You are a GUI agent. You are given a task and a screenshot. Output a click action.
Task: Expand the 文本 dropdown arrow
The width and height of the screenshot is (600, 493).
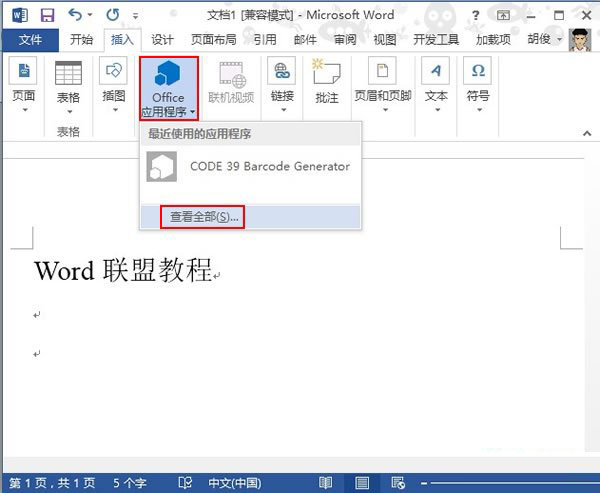(437, 110)
